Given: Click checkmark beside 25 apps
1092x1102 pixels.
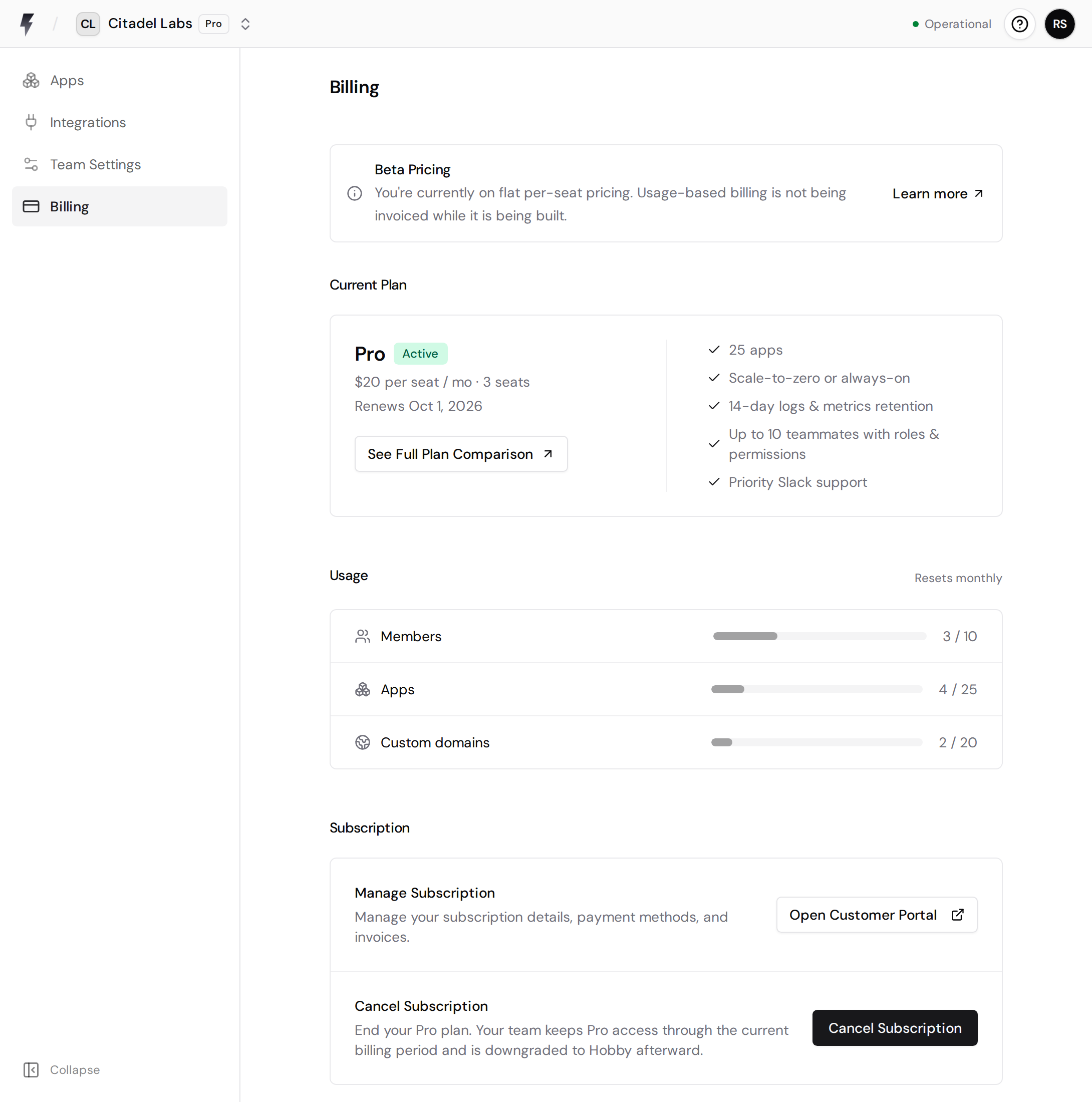Looking at the screenshot, I should (714, 350).
